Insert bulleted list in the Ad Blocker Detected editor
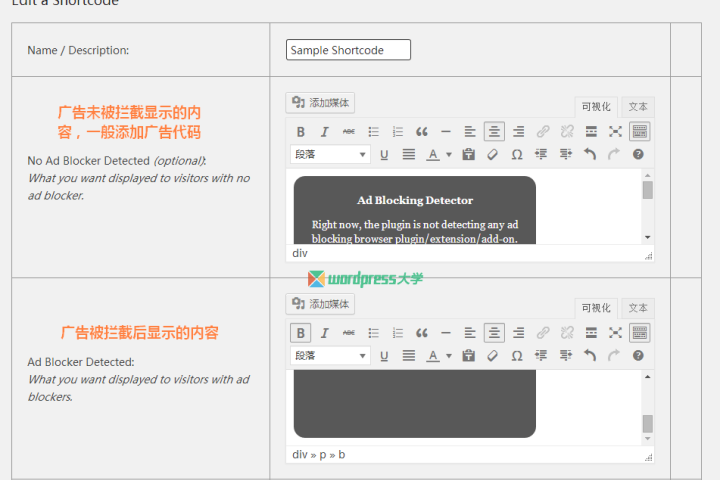Screen dimensions: 720x480 coord(373,333)
